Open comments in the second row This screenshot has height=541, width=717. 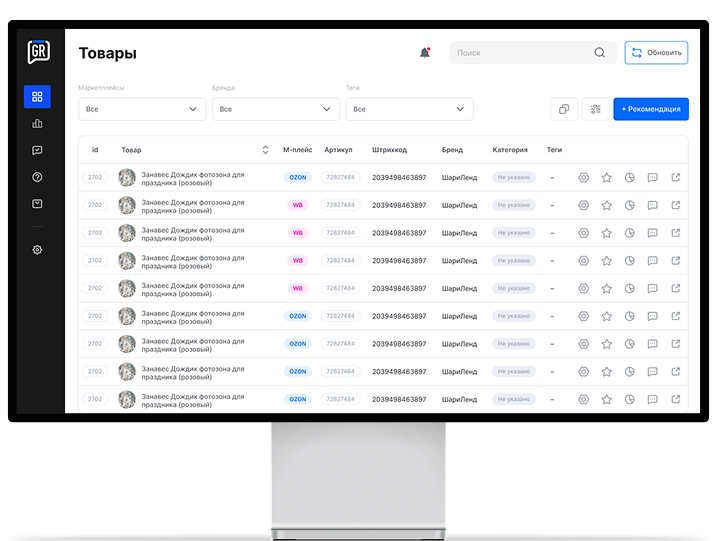coord(653,205)
